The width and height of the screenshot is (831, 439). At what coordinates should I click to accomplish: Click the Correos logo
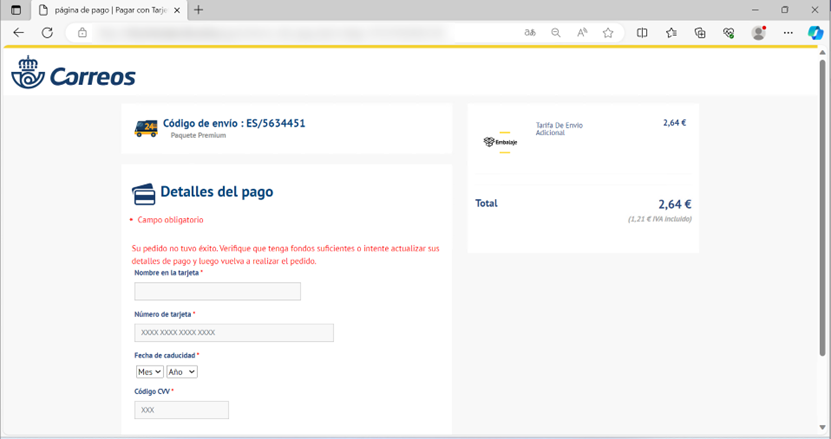[x=73, y=75]
